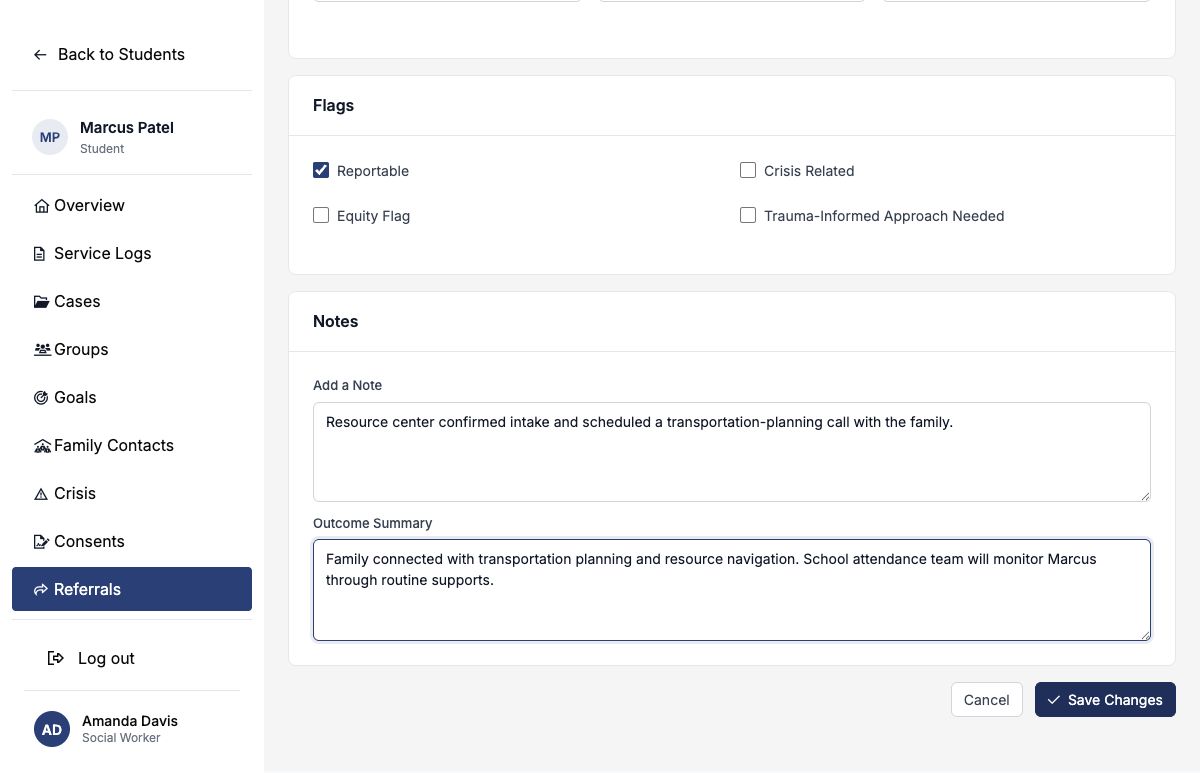
Task: Navigate to Groups
Action: (132, 350)
